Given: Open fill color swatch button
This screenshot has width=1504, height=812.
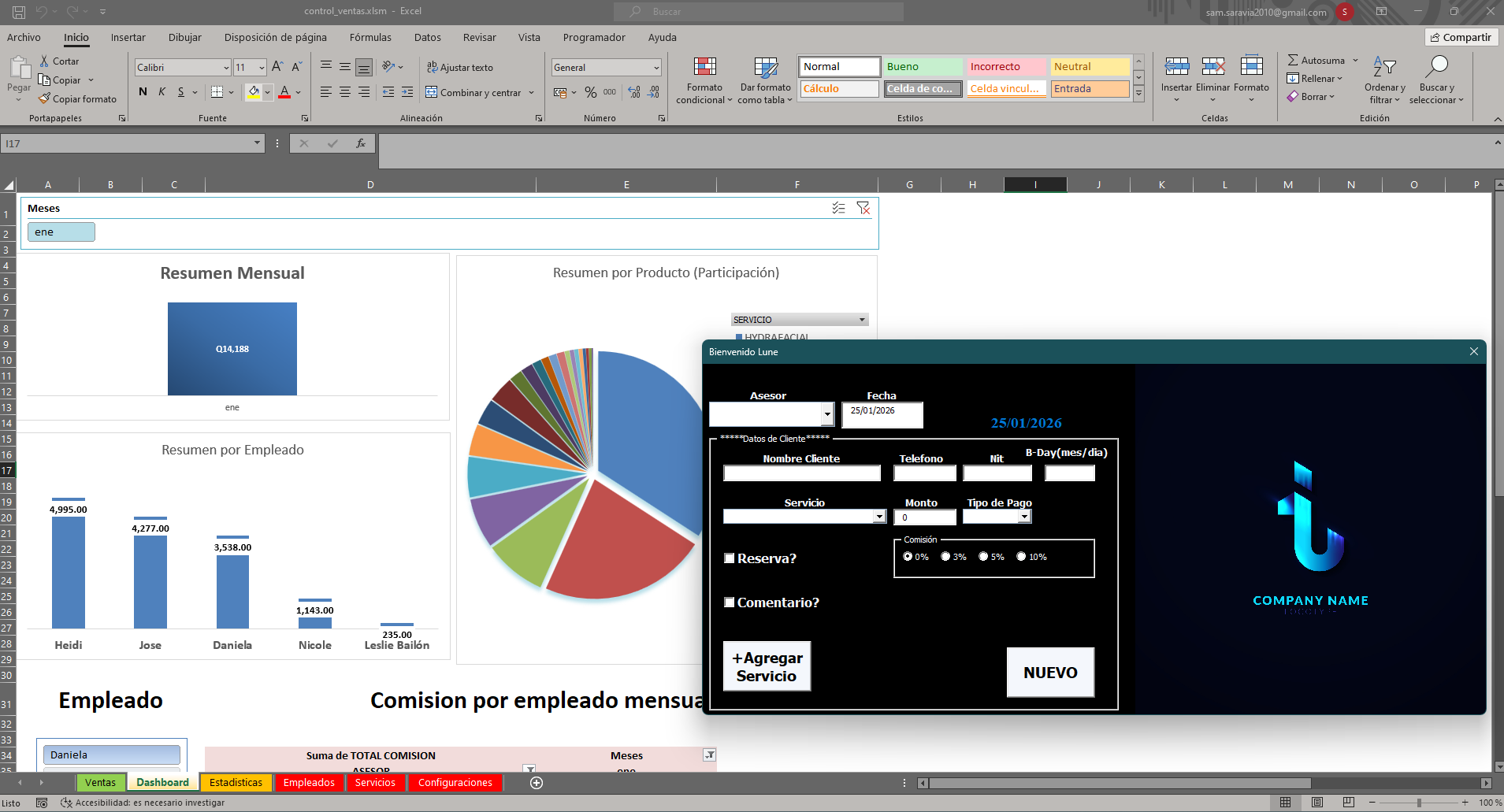Looking at the screenshot, I should pos(254,92).
